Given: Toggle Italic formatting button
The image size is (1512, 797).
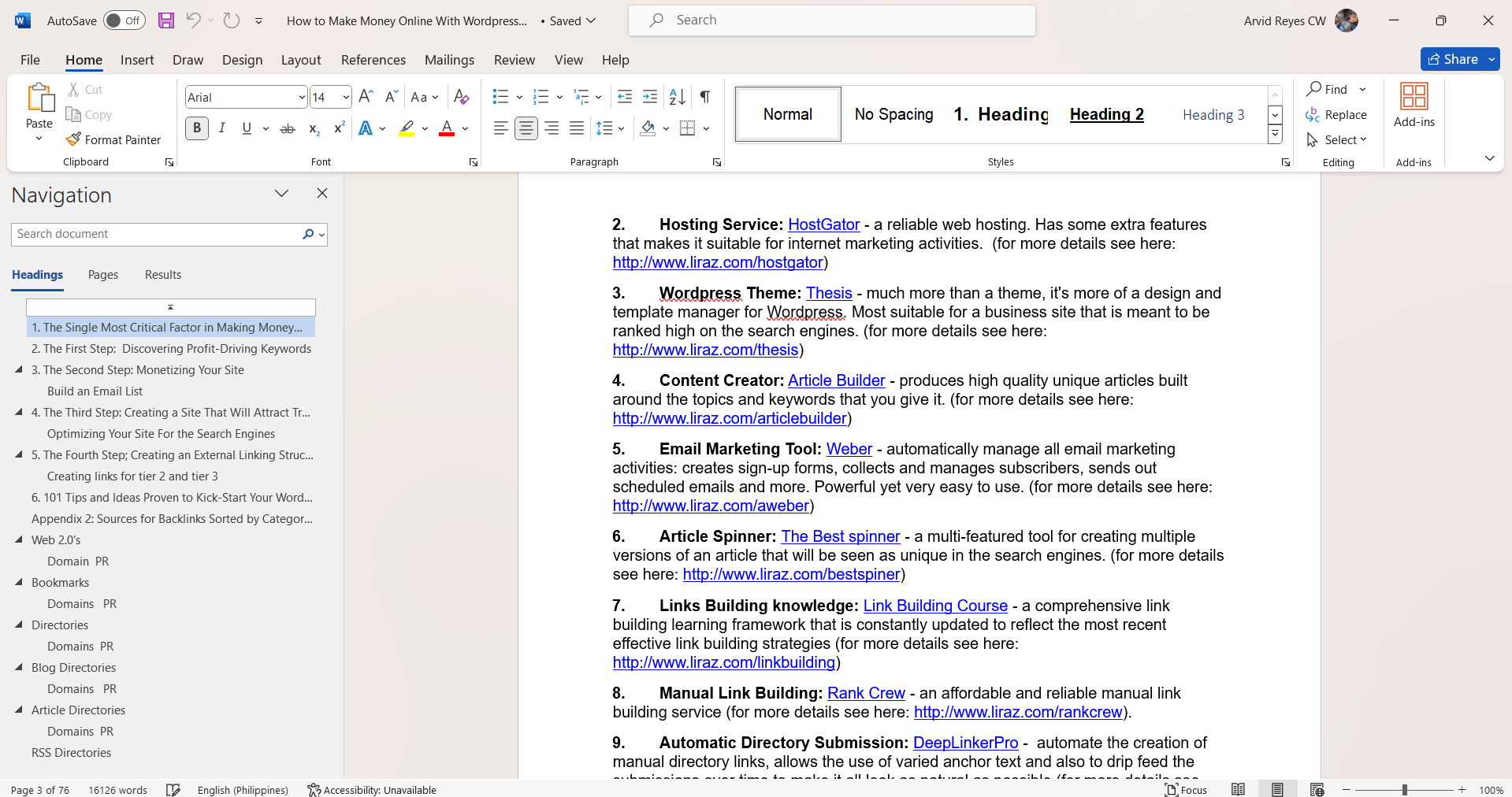Looking at the screenshot, I should tap(222, 128).
